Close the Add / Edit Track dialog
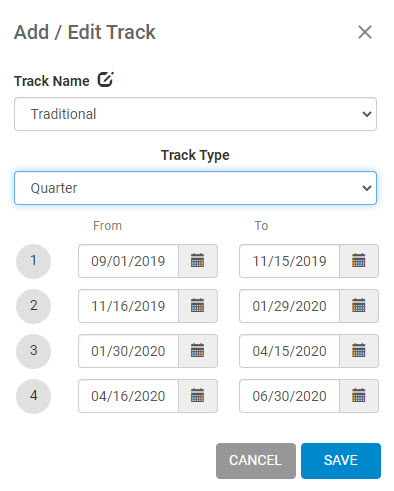This screenshot has width=394, height=491. 365,32
